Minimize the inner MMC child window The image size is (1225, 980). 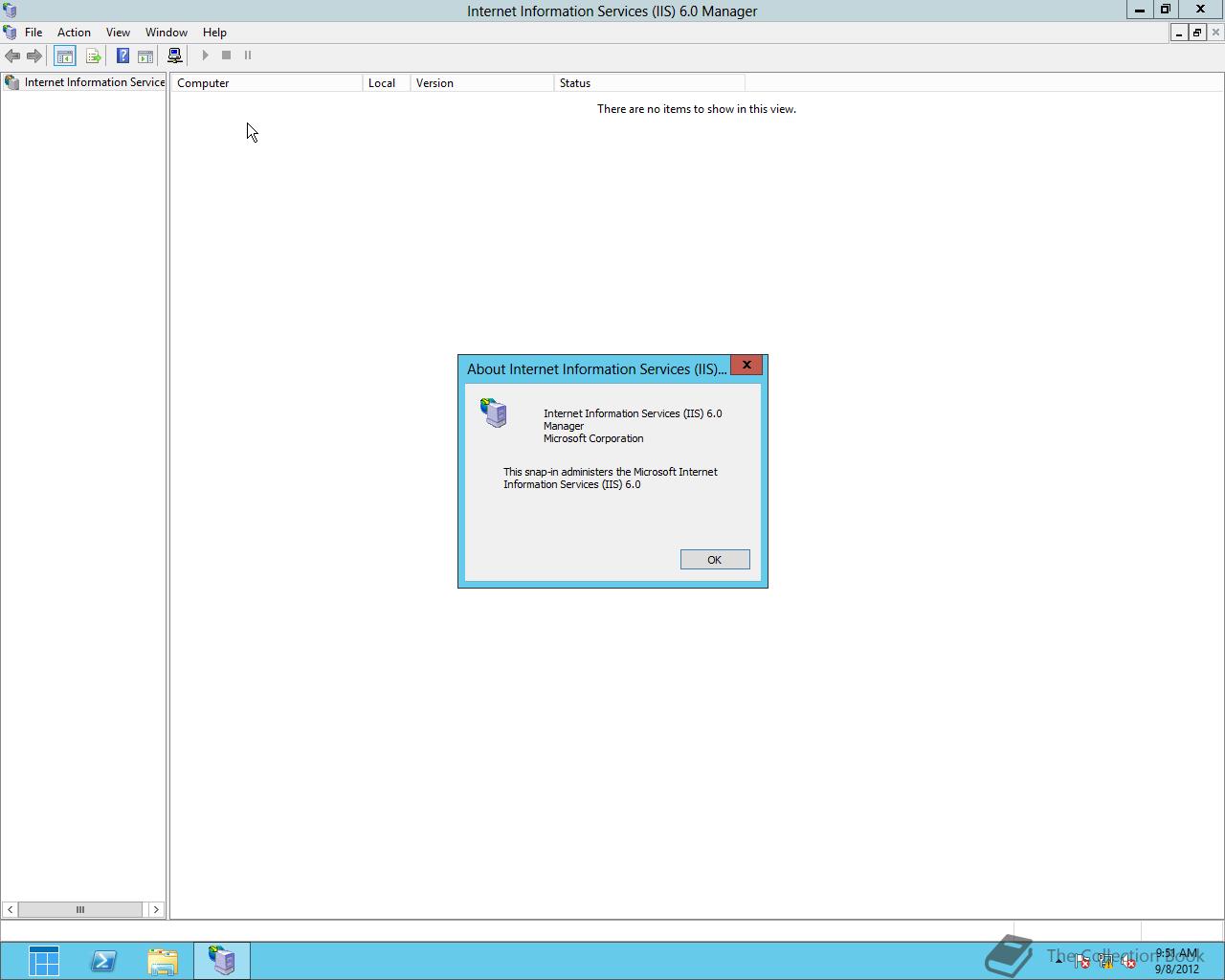[x=1179, y=33]
